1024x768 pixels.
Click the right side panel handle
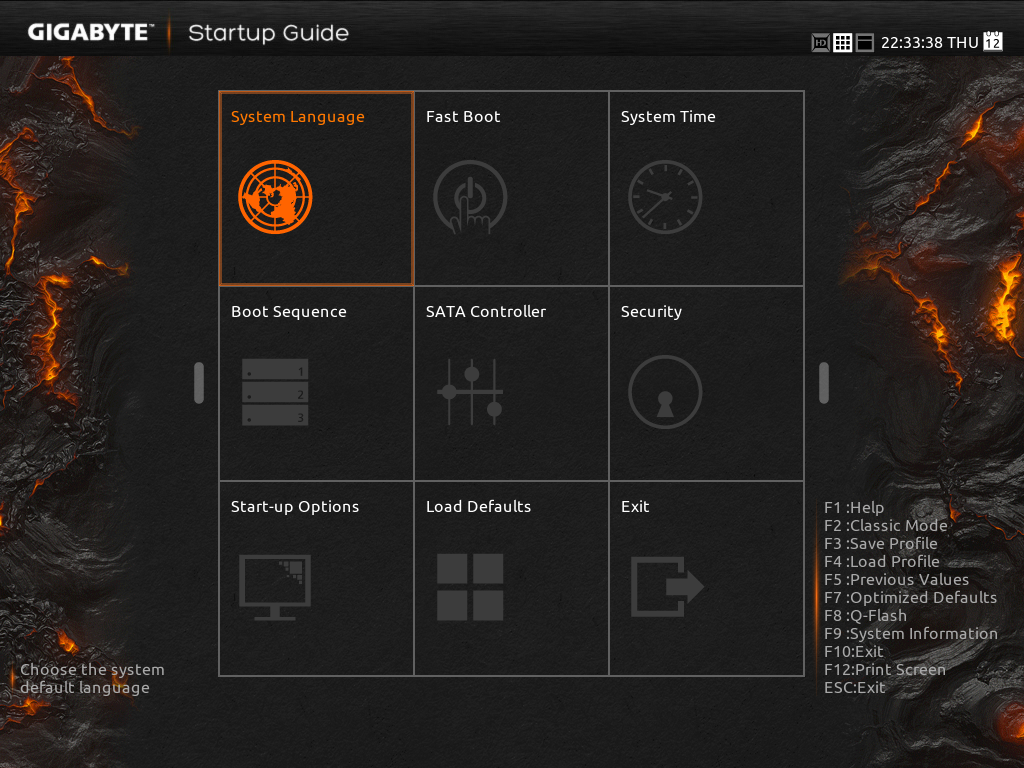click(824, 383)
